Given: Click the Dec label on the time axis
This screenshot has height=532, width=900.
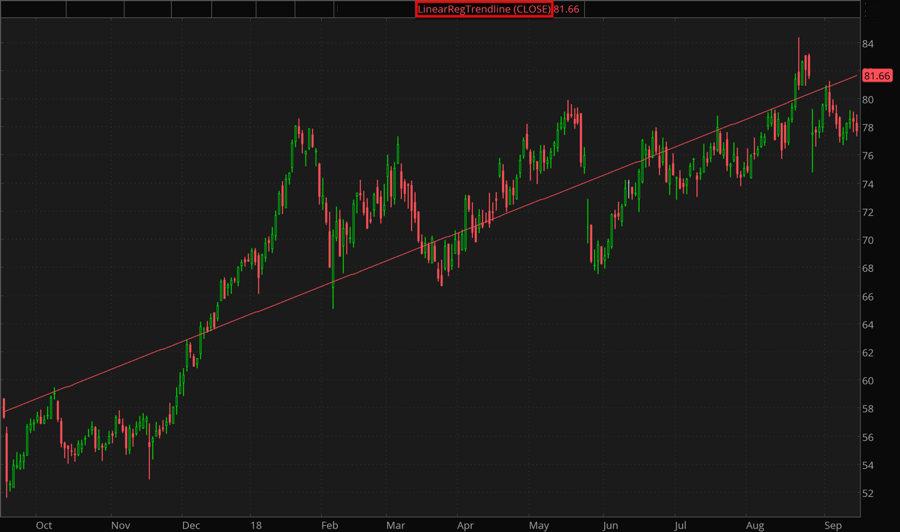Looking at the screenshot, I should [190, 523].
